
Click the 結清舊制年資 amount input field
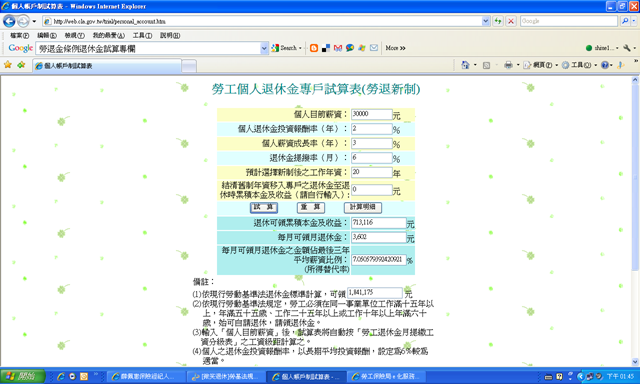point(371,190)
